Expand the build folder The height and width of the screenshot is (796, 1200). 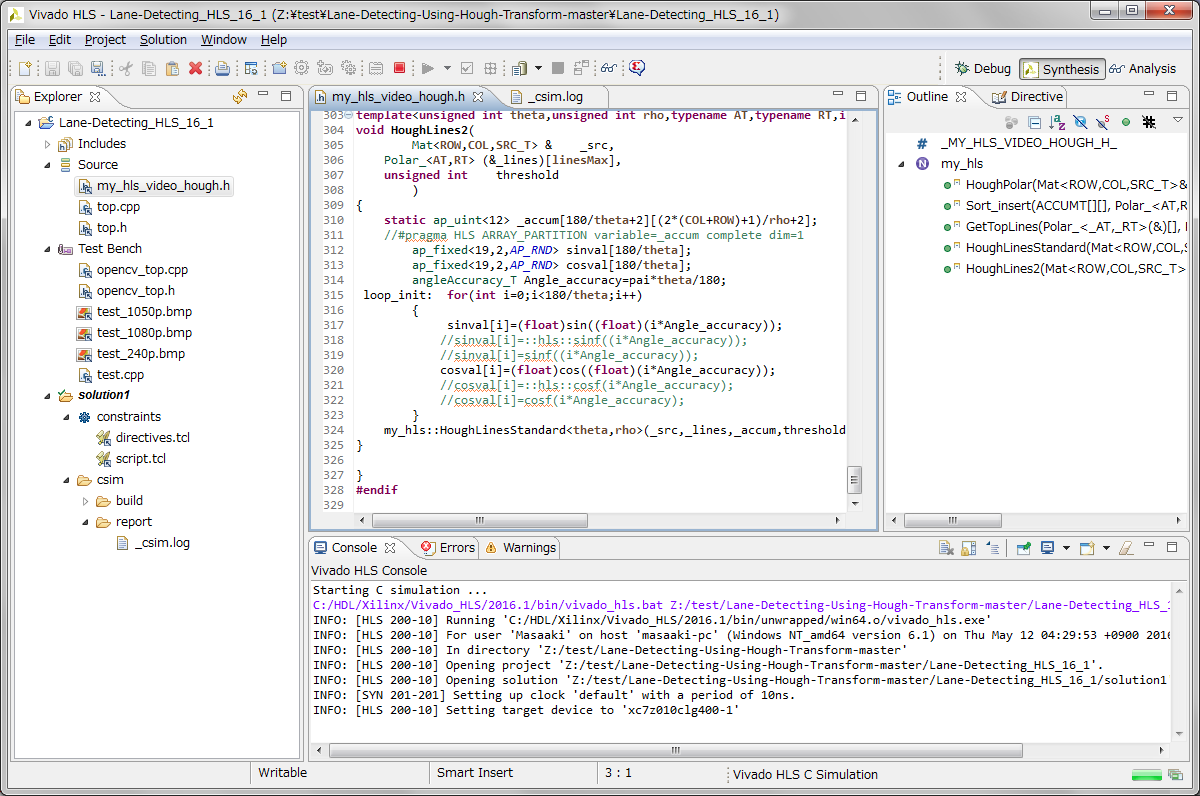tap(84, 501)
